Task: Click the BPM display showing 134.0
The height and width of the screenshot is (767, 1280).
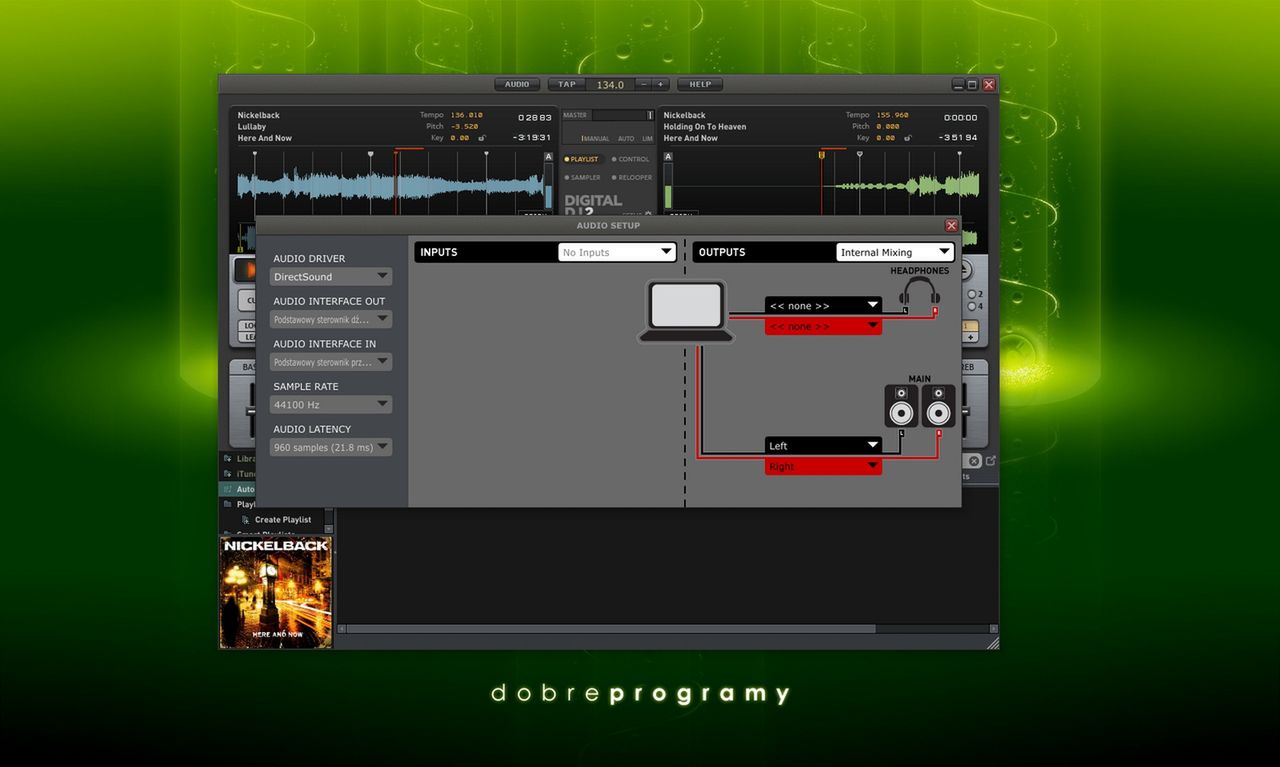Action: tap(610, 85)
